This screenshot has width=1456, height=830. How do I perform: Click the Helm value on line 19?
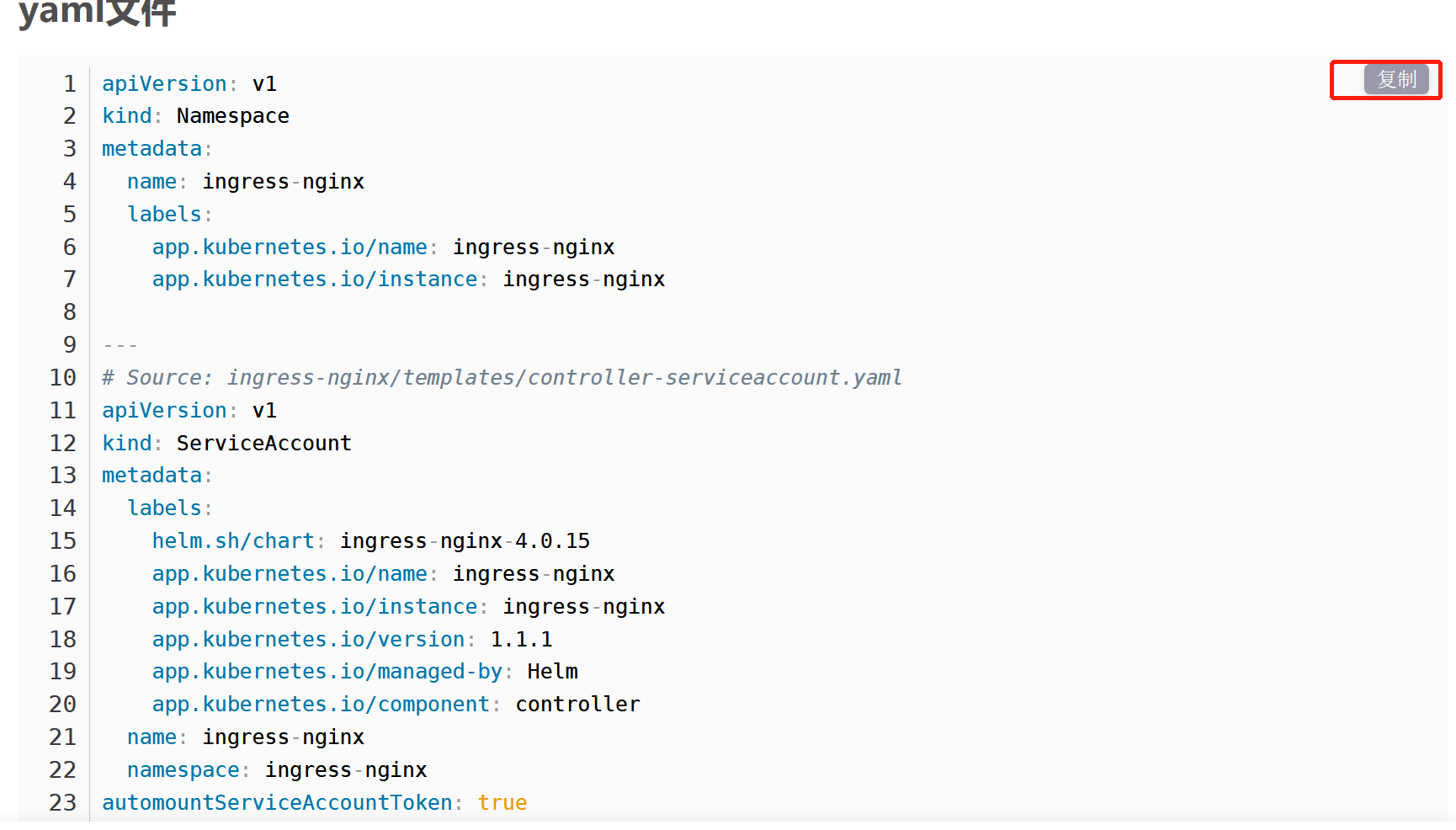click(x=552, y=672)
